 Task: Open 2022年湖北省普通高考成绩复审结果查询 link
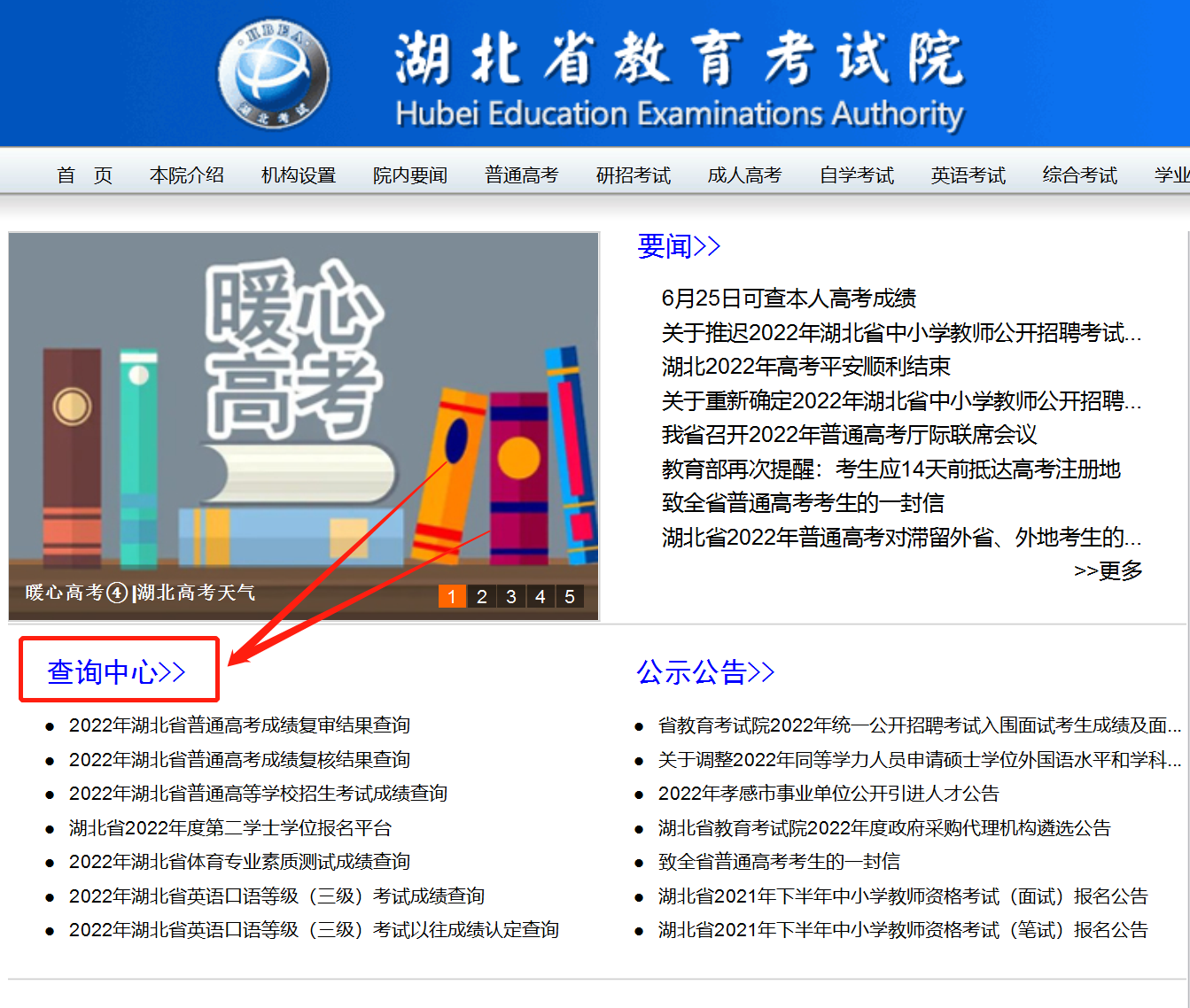[239, 725]
